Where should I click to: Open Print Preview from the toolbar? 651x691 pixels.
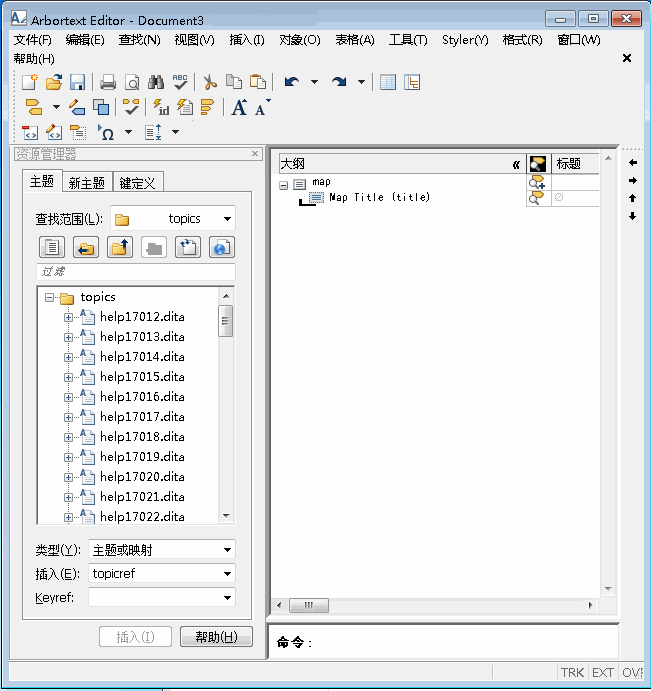point(132,82)
